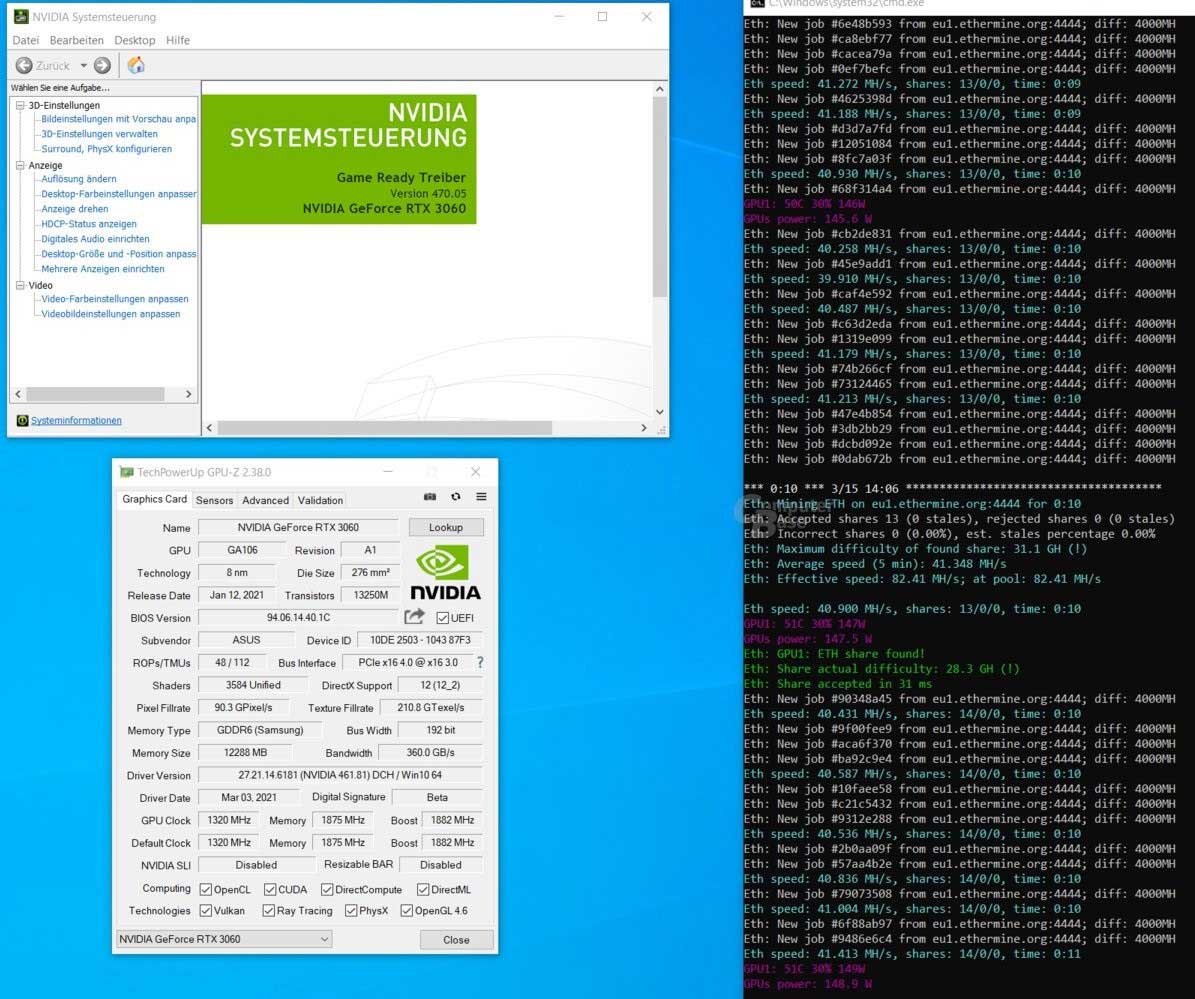Toggle the UEFI checkbox

(443, 618)
